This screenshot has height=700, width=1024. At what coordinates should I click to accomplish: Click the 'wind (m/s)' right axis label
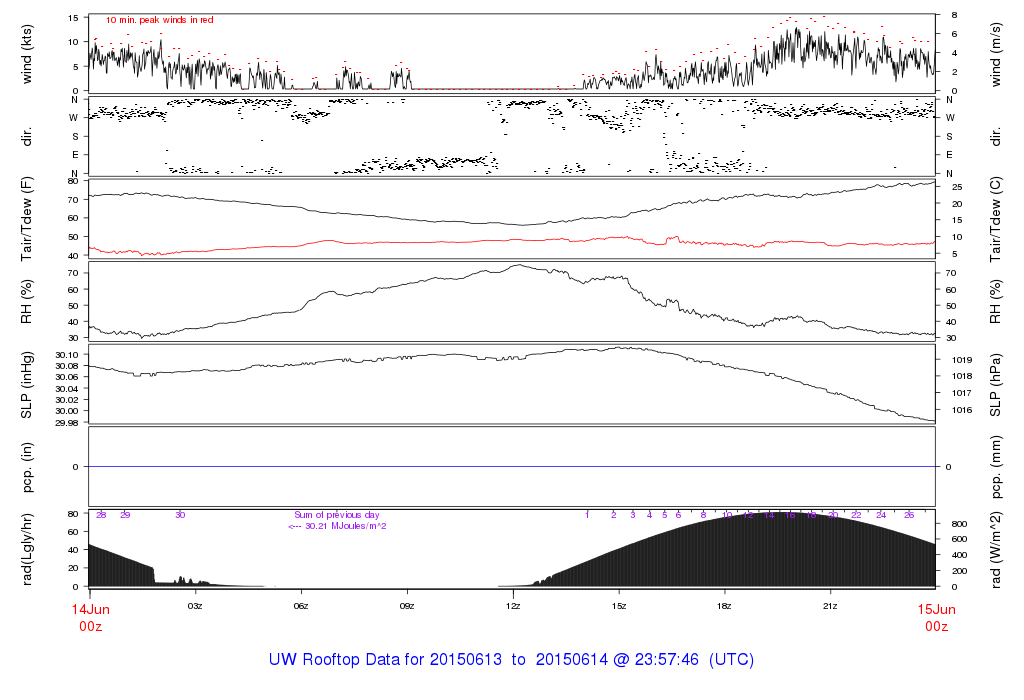coord(997,52)
